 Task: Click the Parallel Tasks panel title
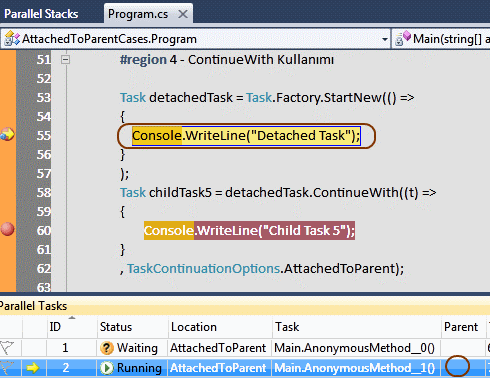(33, 306)
